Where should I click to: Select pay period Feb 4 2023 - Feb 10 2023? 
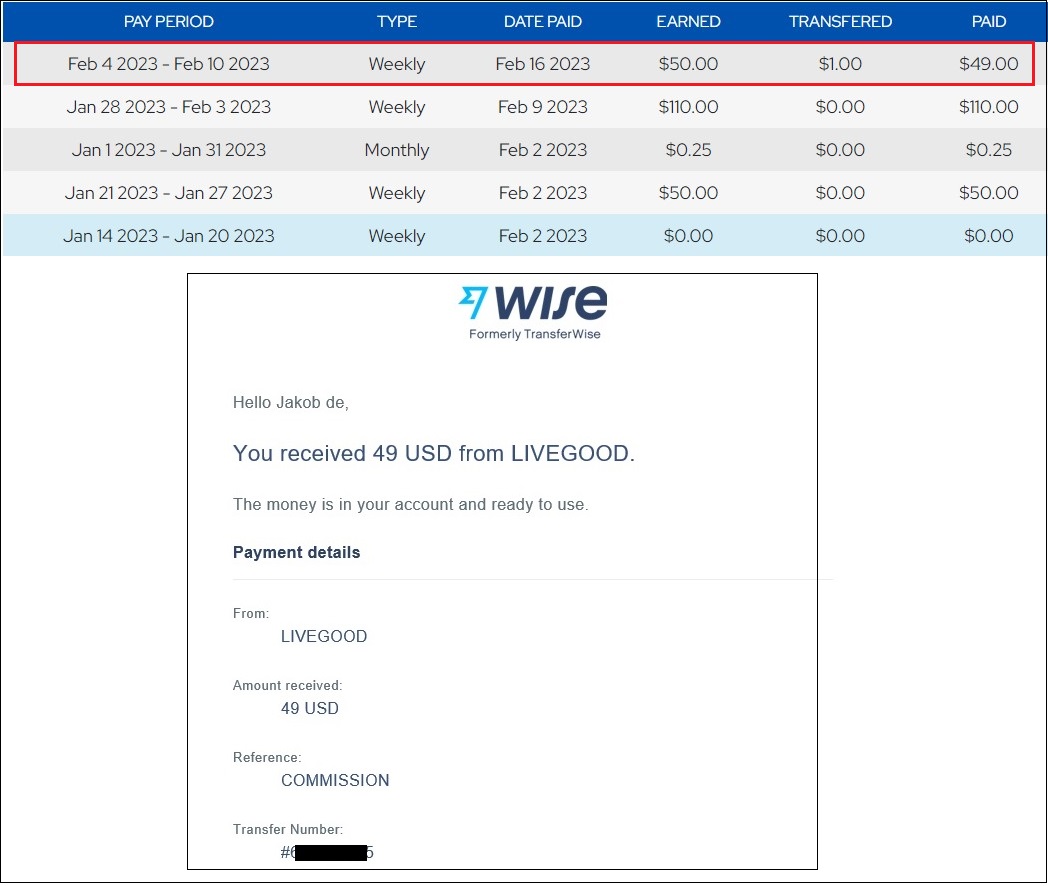point(168,63)
